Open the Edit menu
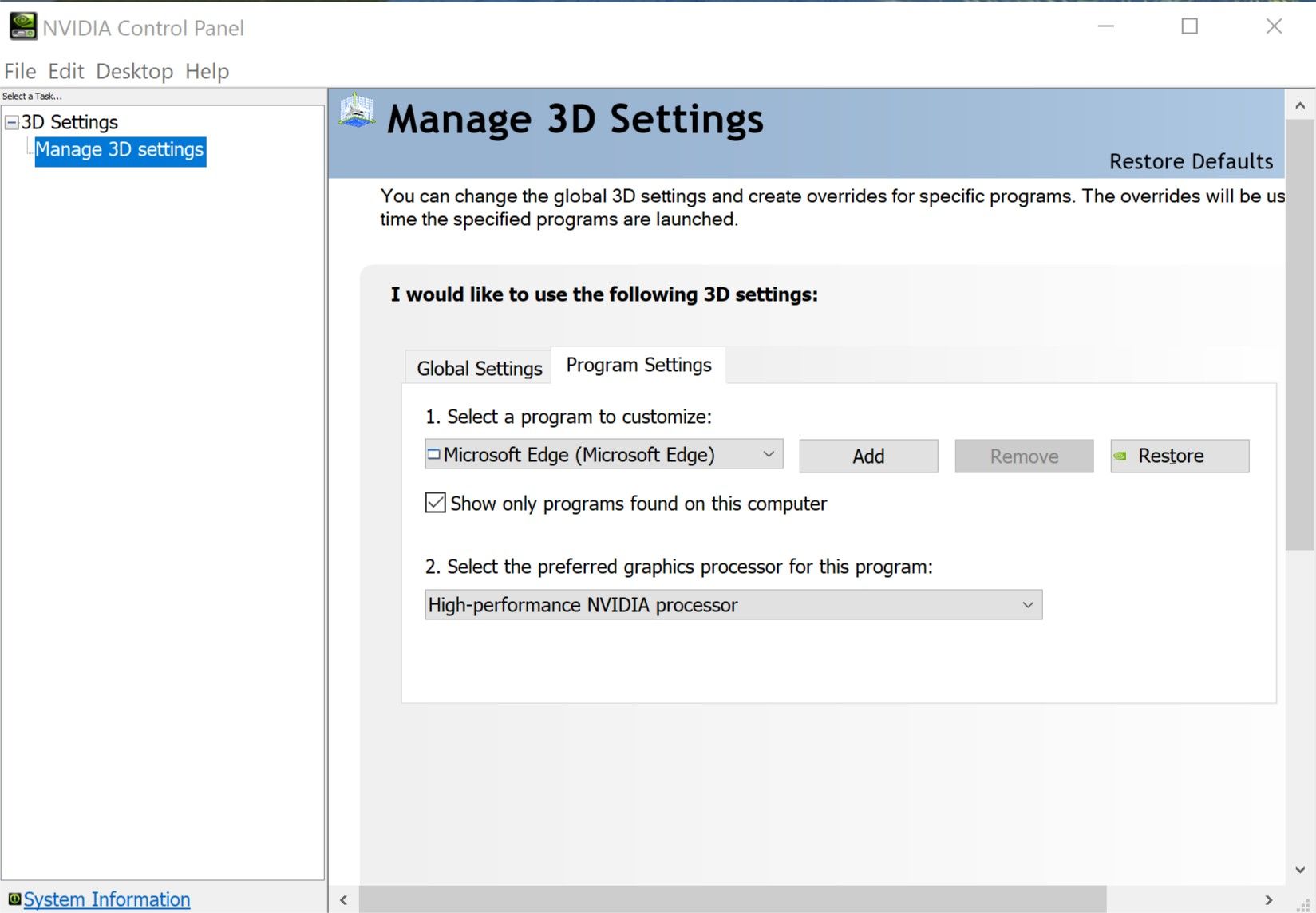The image size is (1316, 913). click(65, 71)
